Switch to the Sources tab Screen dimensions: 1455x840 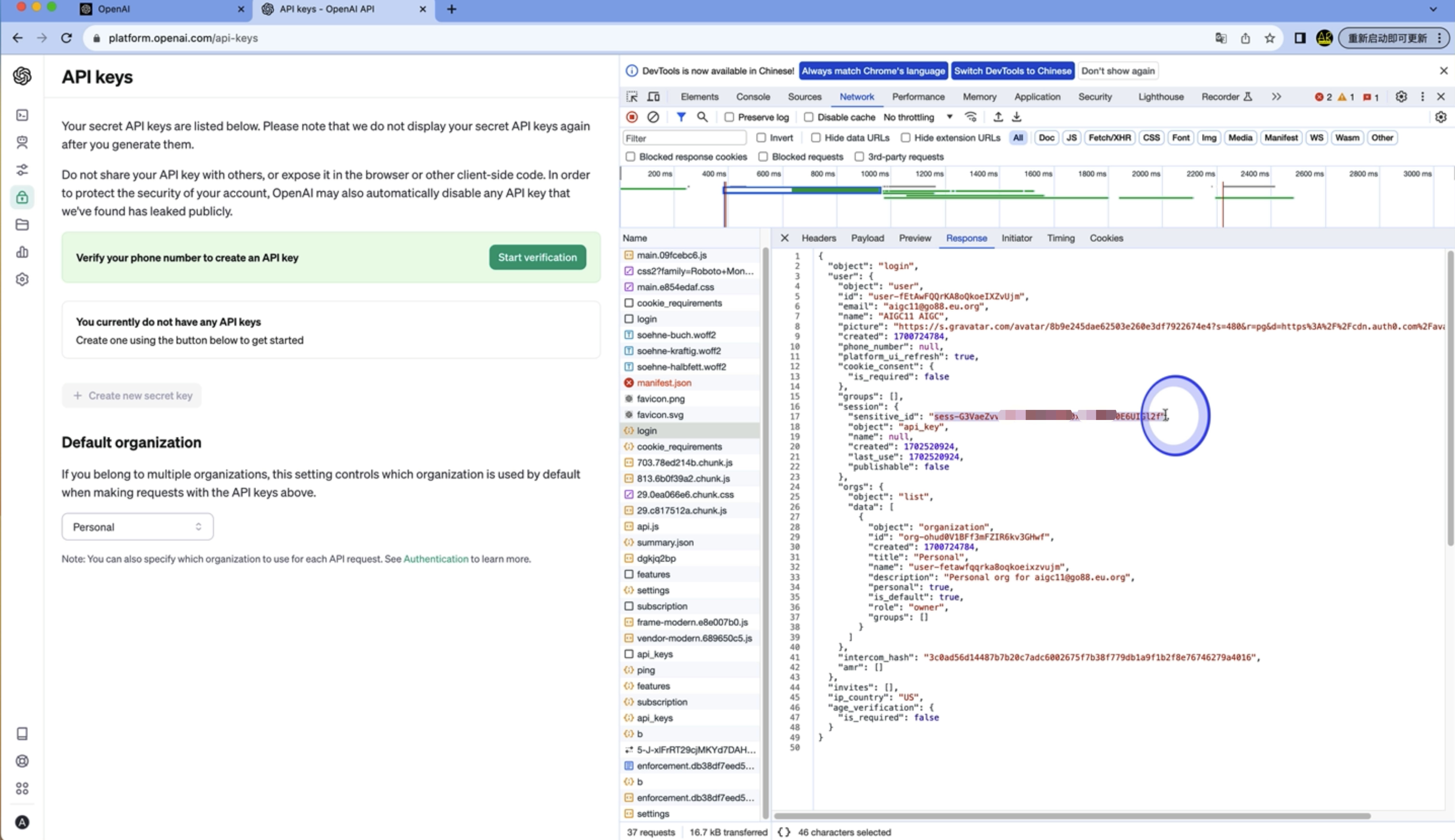[x=804, y=97]
